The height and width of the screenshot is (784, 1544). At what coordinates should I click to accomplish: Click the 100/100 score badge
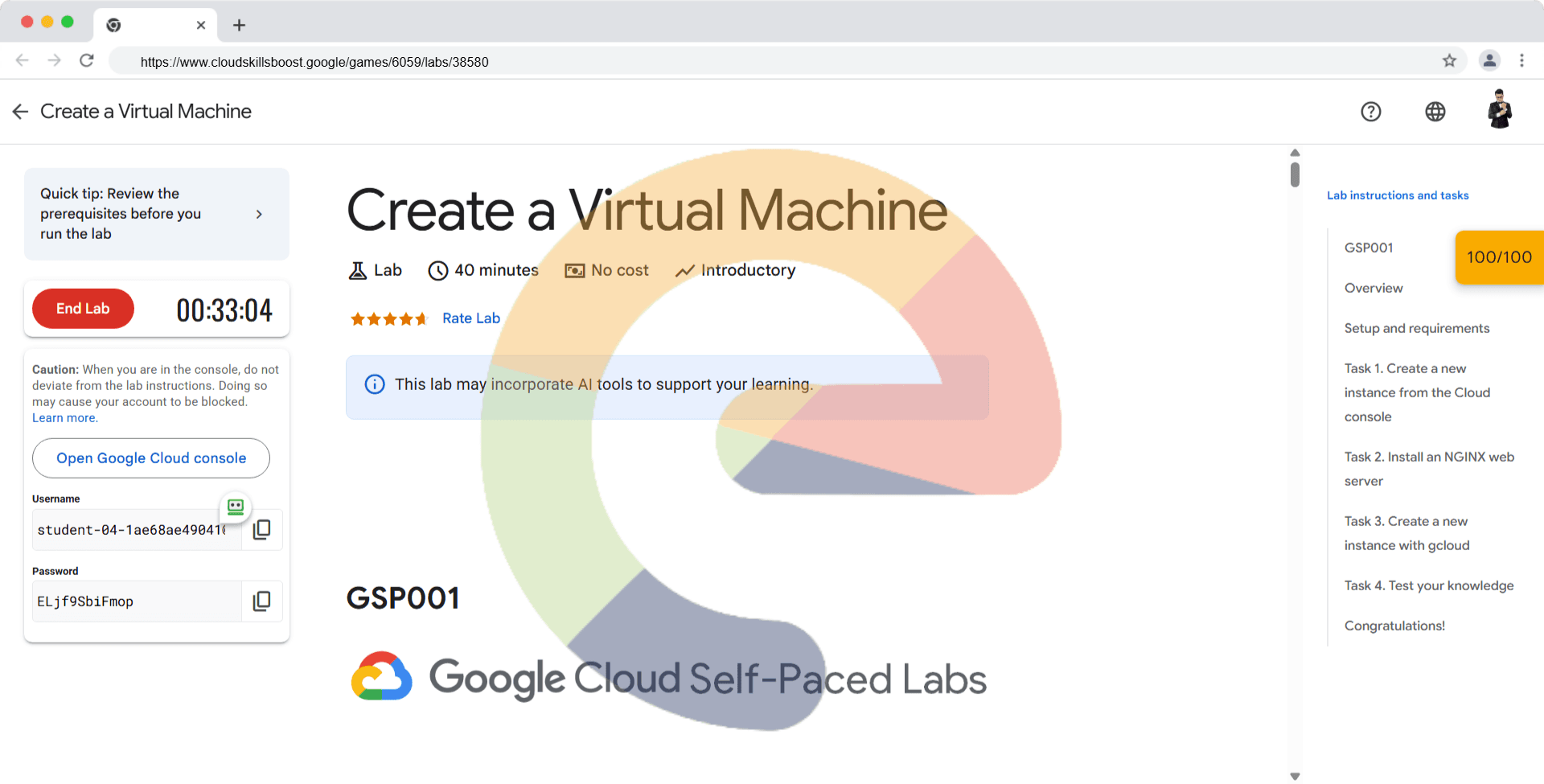click(1499, 257)
